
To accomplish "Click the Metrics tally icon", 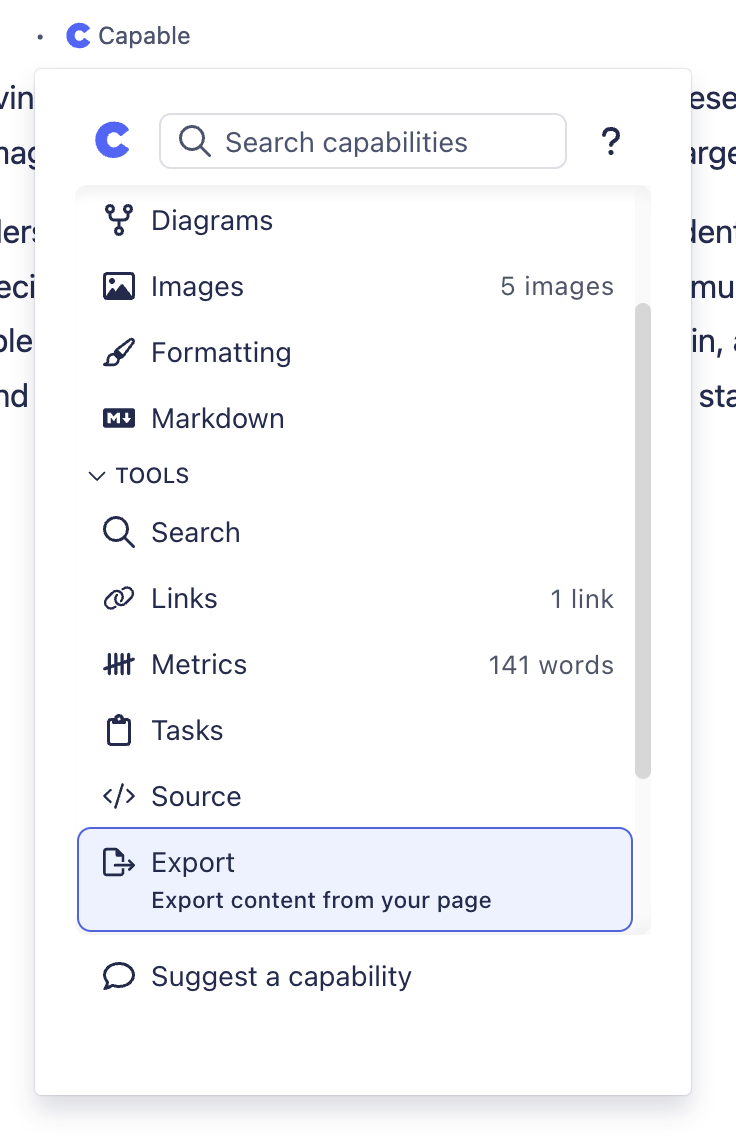I will coord(119,665).
